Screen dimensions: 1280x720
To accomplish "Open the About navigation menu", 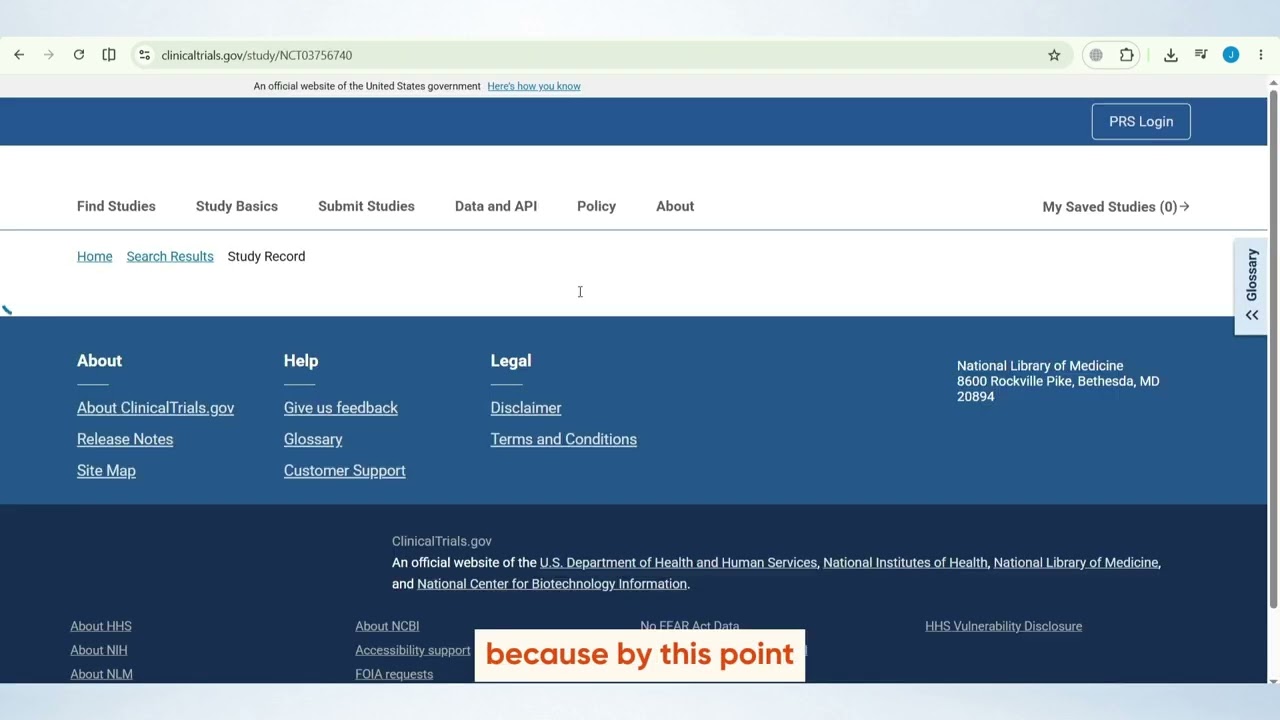I will click(675, 206).
